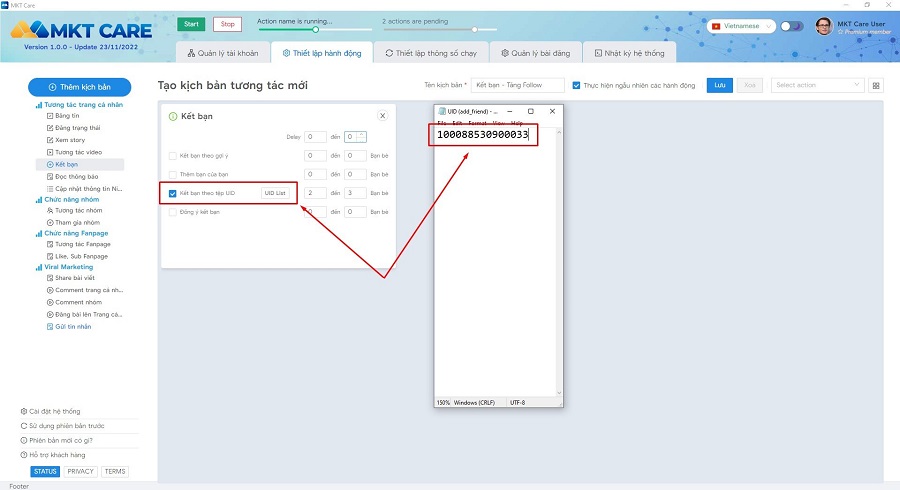Close the Kết bạn panel with X icon
The height and width of the screenshot is (490, 900).
coord(382,116)
